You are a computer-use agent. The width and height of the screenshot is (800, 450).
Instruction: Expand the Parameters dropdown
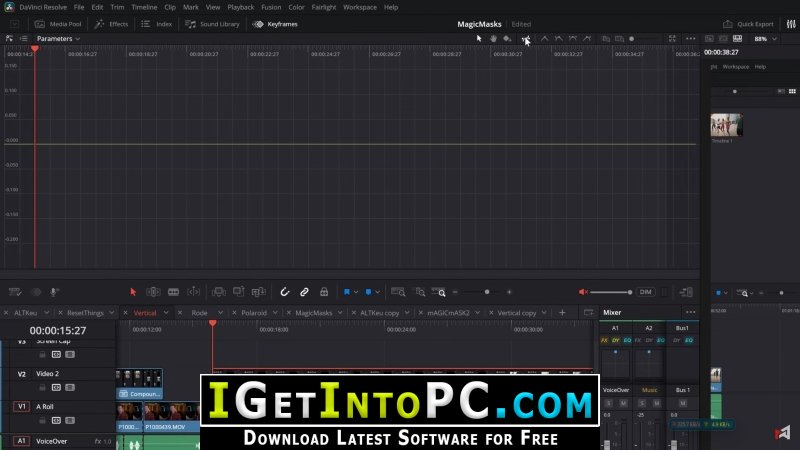coord(58,38)
